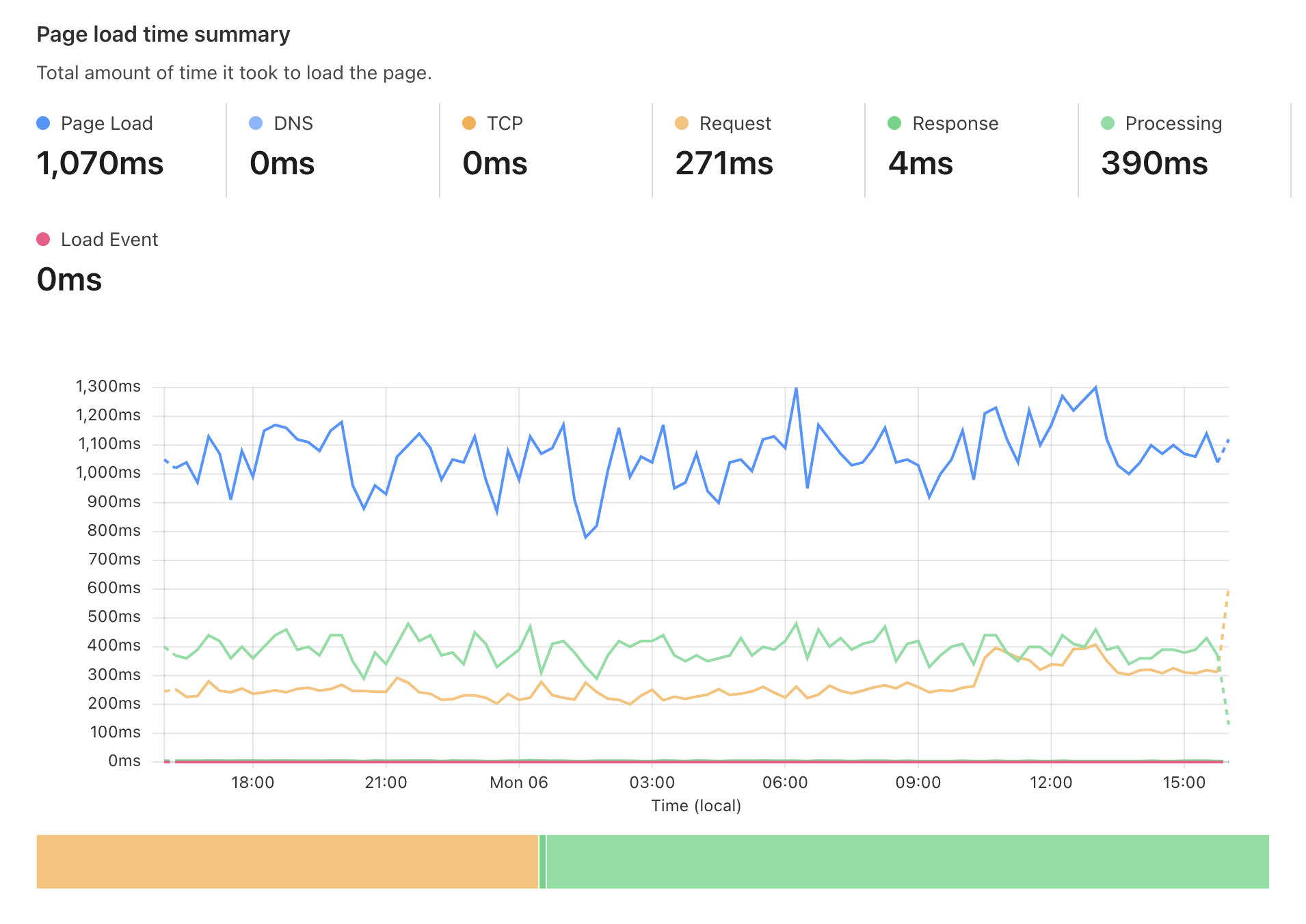Hide the Page Load series via its legend
The height and width of the screenshot is (924, 1306).
click(x=106, y=123)
